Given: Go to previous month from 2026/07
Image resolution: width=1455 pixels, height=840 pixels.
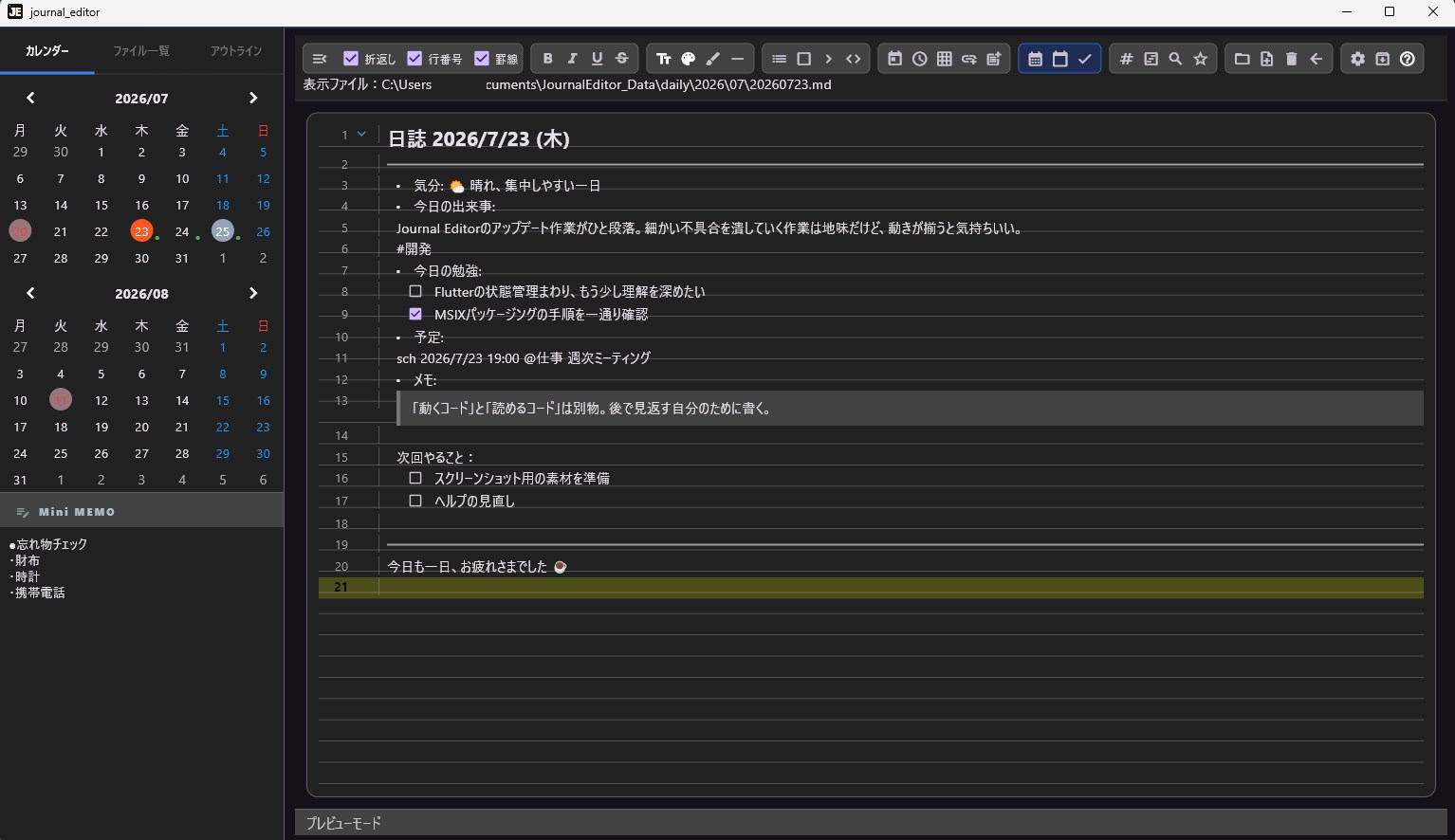Looking at the screenshot, I should (30, 98).
